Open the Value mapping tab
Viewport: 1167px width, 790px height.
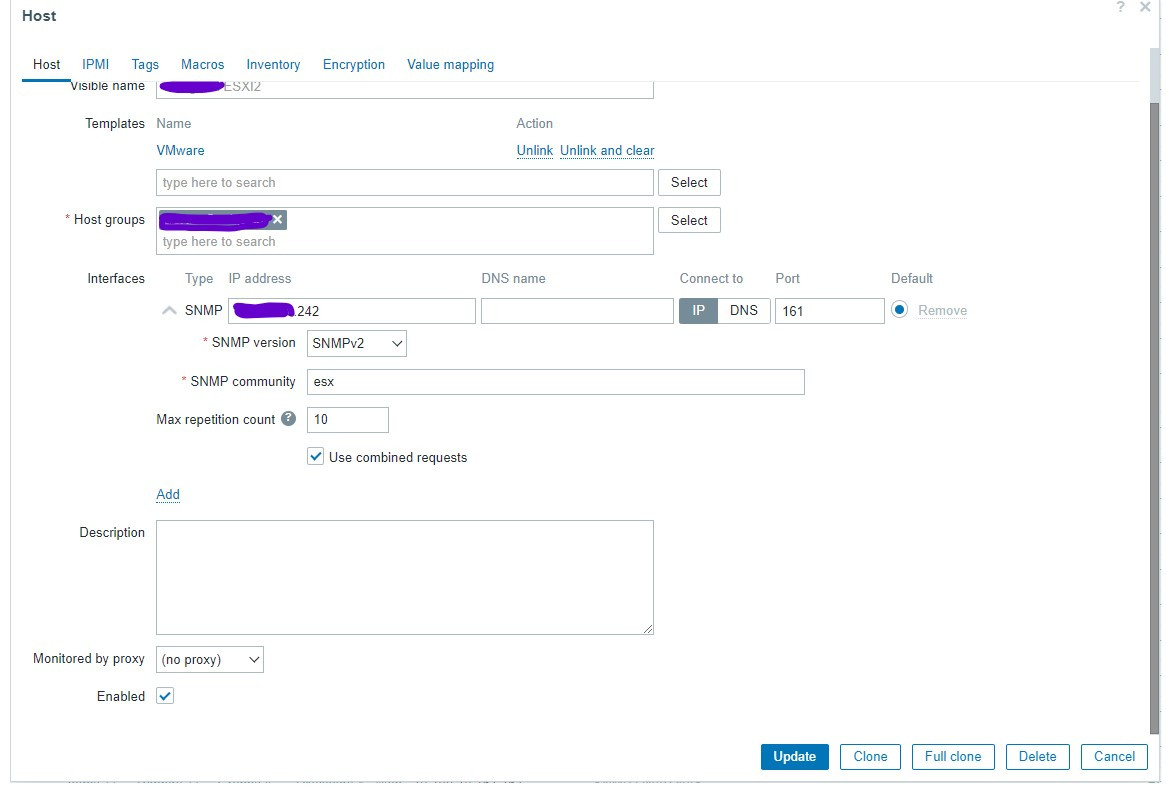coord(450,65)
